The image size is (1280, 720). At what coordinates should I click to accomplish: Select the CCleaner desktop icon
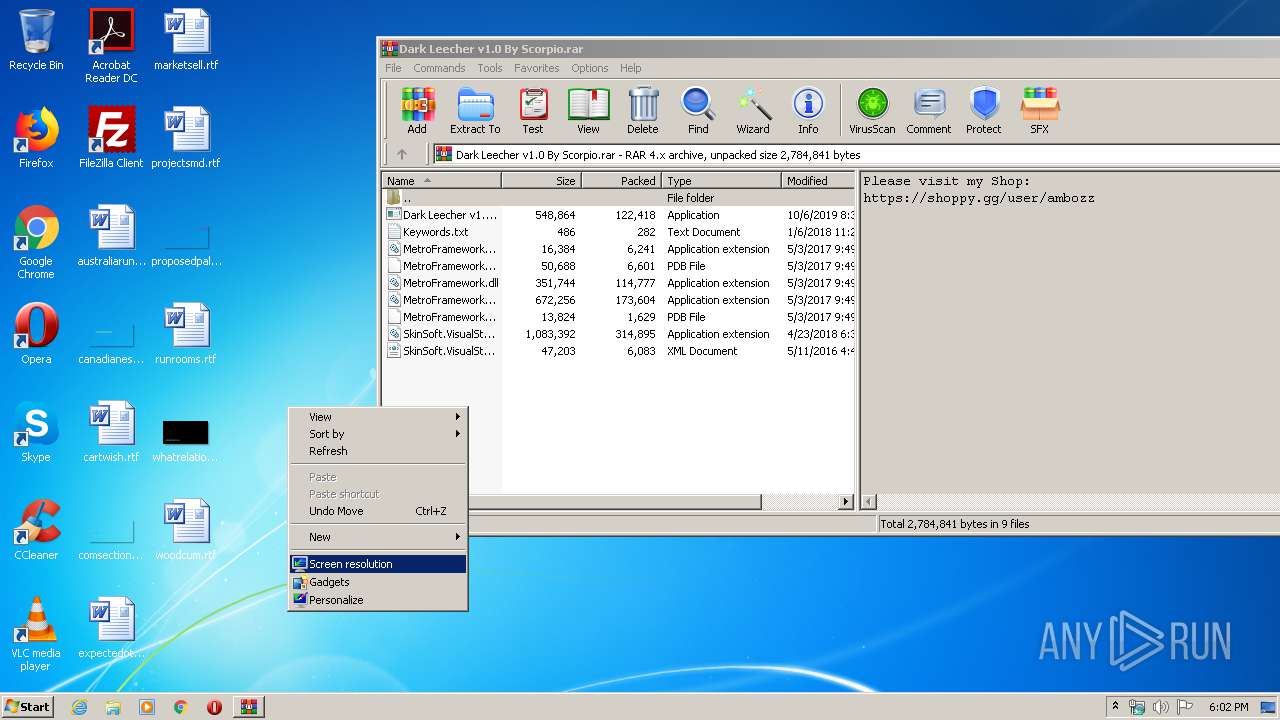(36, 530)
